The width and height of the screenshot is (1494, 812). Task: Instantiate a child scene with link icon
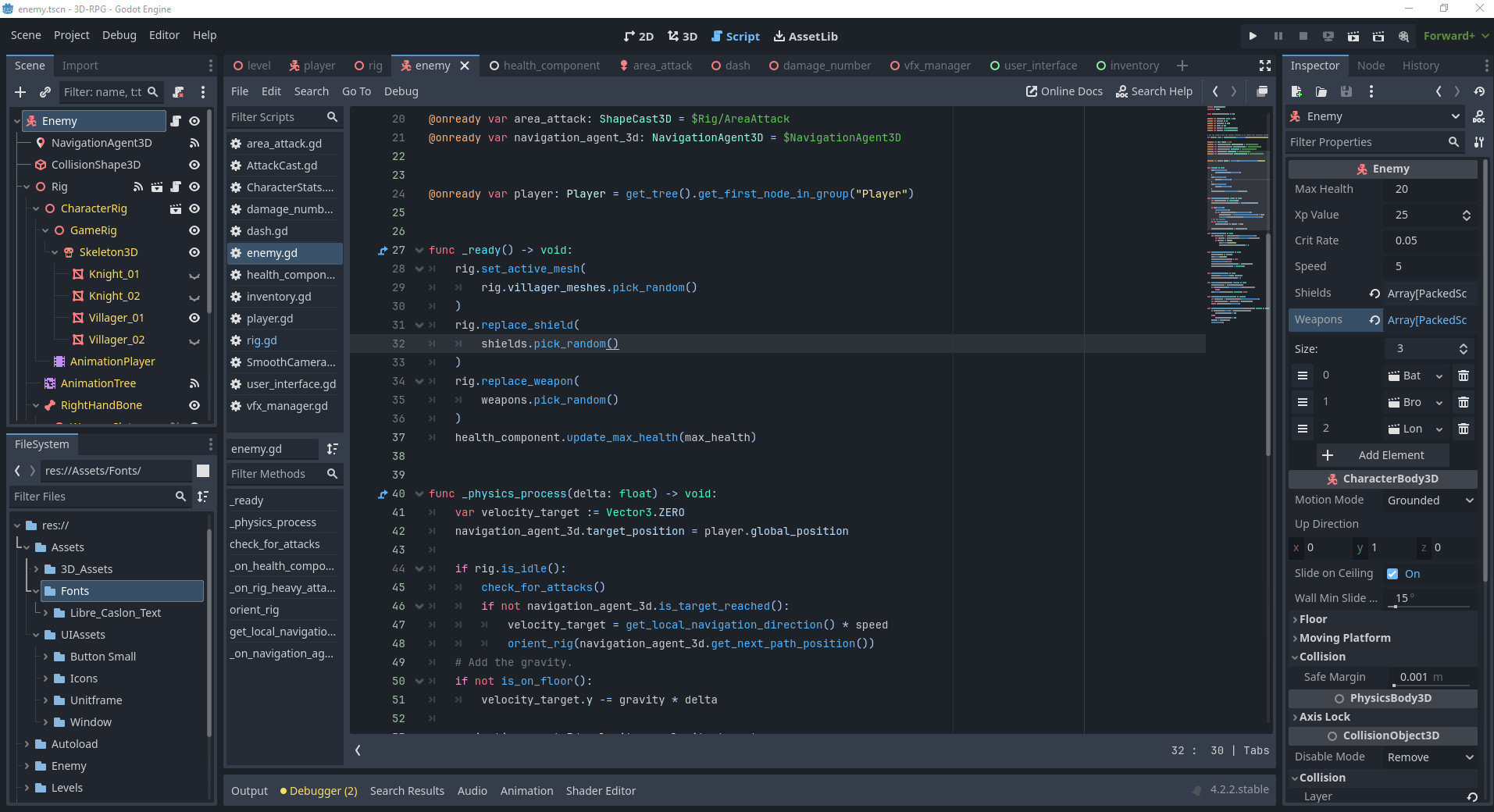[x=45, y=92]
